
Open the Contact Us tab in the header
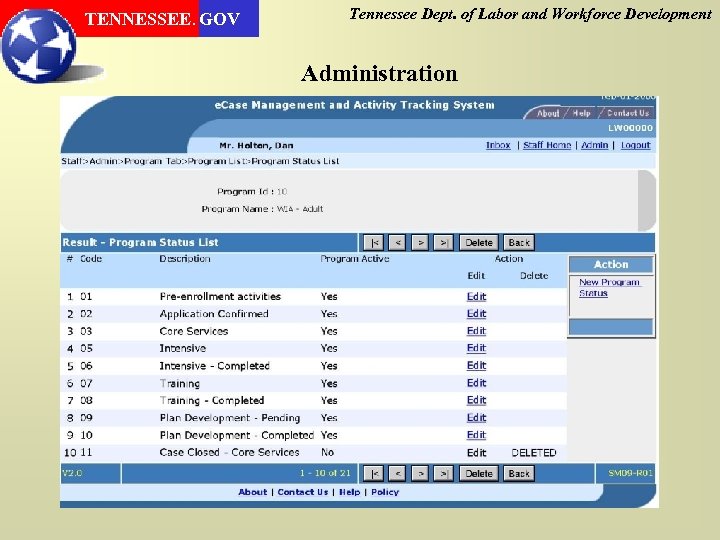click(628, 113)
